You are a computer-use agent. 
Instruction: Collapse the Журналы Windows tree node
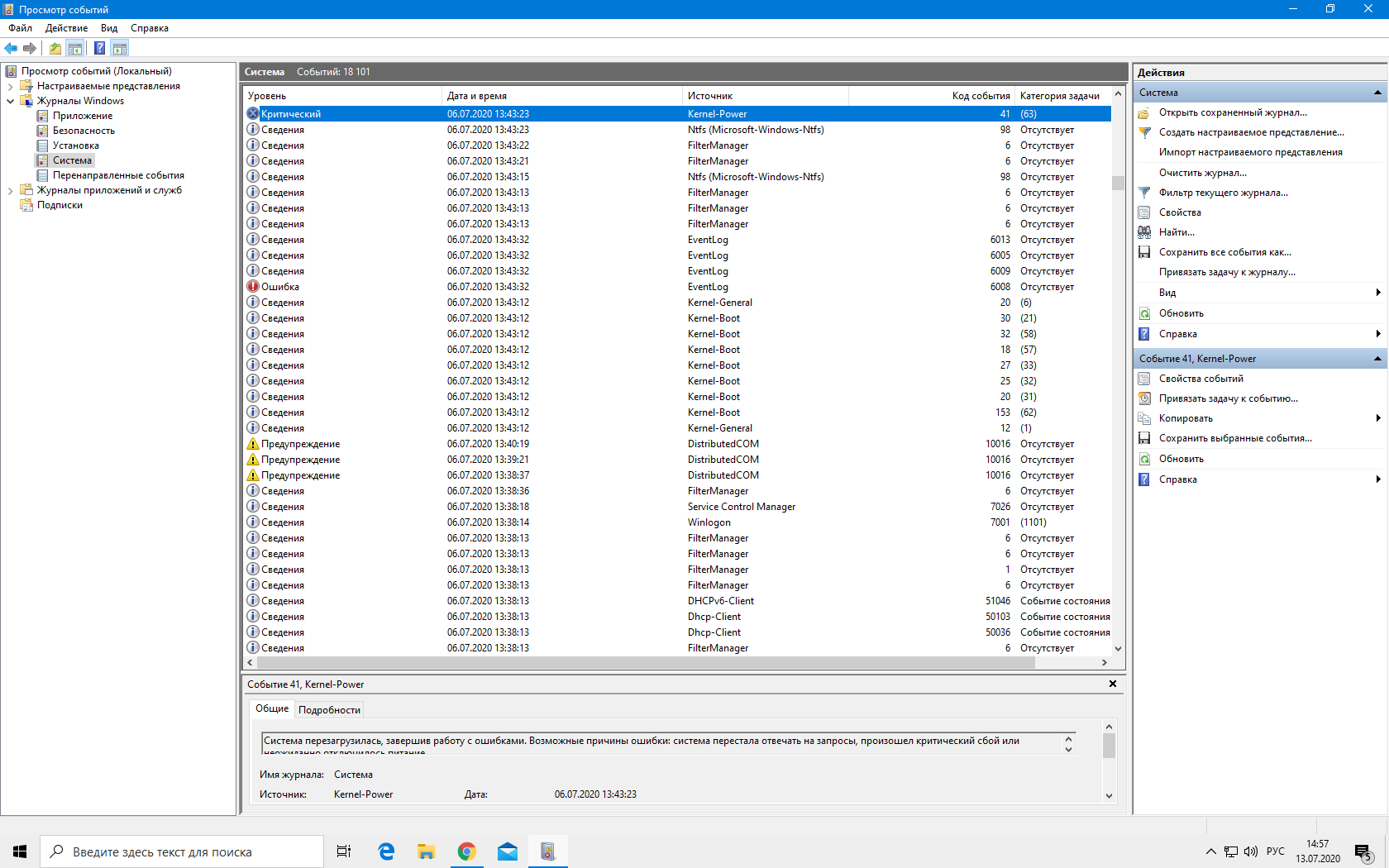tap(10, 101)
